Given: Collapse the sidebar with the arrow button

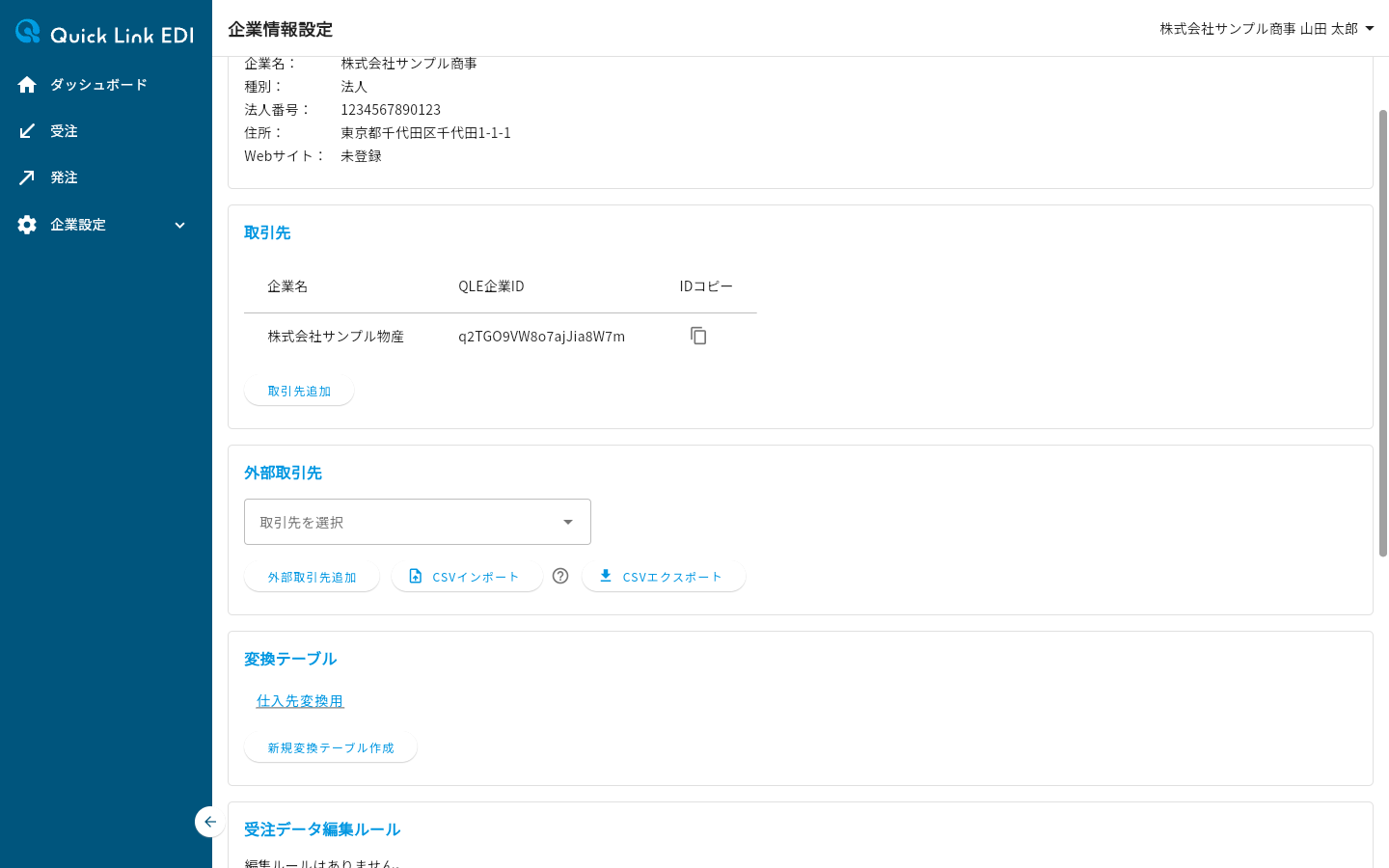Looking at the screenshot, I should [x=210, y=822].
